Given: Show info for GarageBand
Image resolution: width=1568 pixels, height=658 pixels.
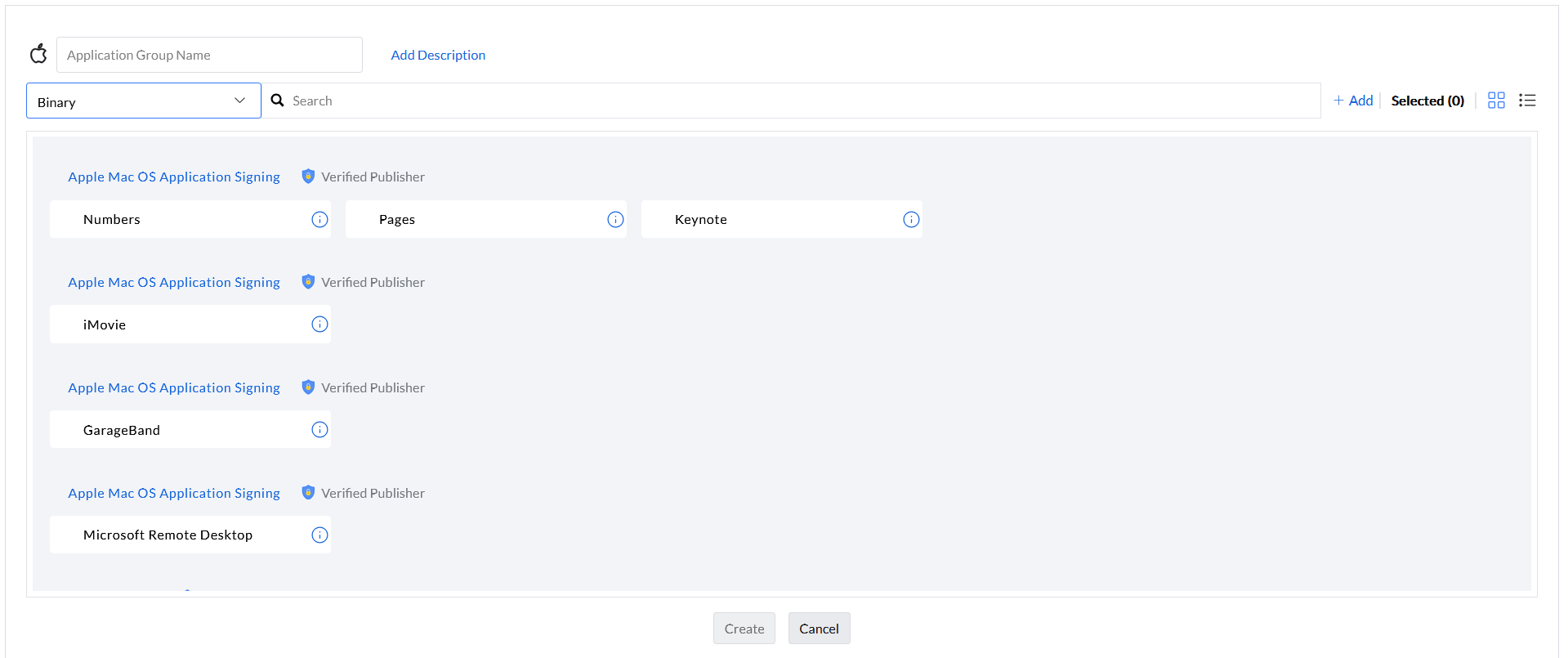Looking at the screenshot, I should tap(319, 430).
